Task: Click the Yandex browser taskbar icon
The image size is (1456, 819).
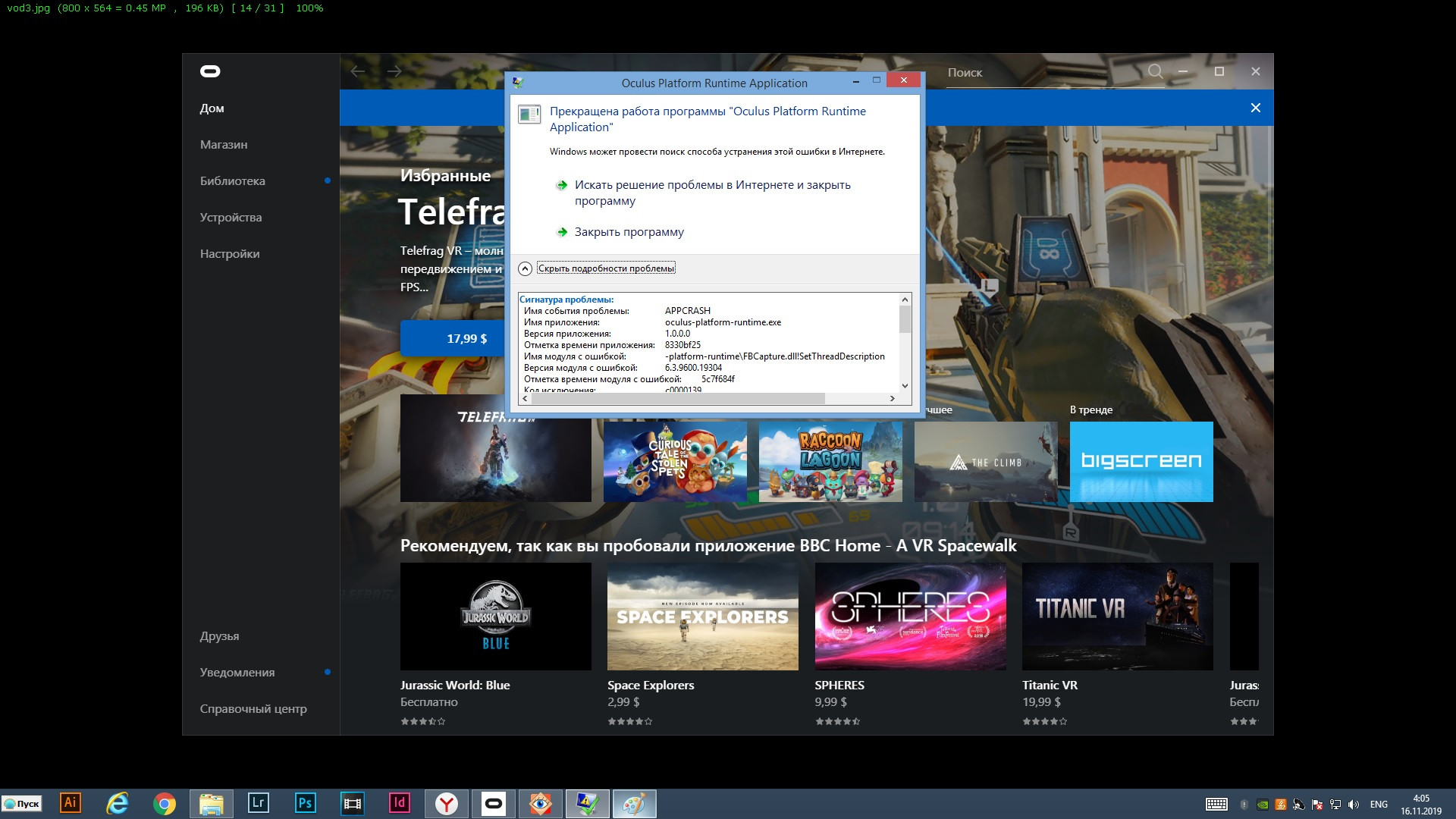Action: [x=447, y=803]
